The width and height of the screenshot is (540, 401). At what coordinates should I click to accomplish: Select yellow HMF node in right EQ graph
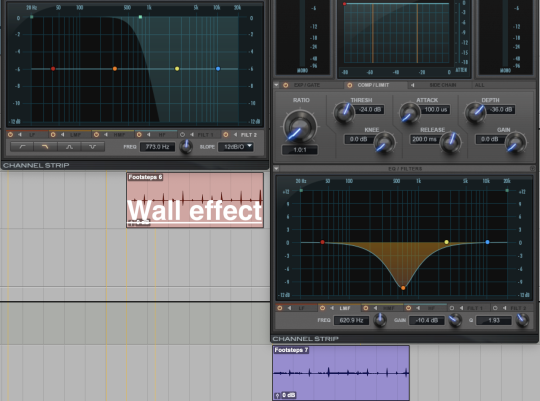[x=447, y=242]
